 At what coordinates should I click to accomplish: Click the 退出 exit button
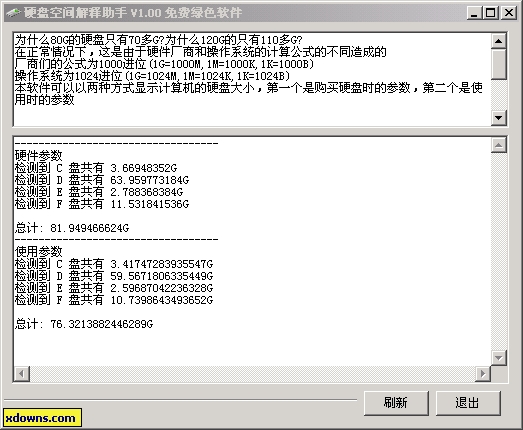pyautogui.click(x=468, y=403)
